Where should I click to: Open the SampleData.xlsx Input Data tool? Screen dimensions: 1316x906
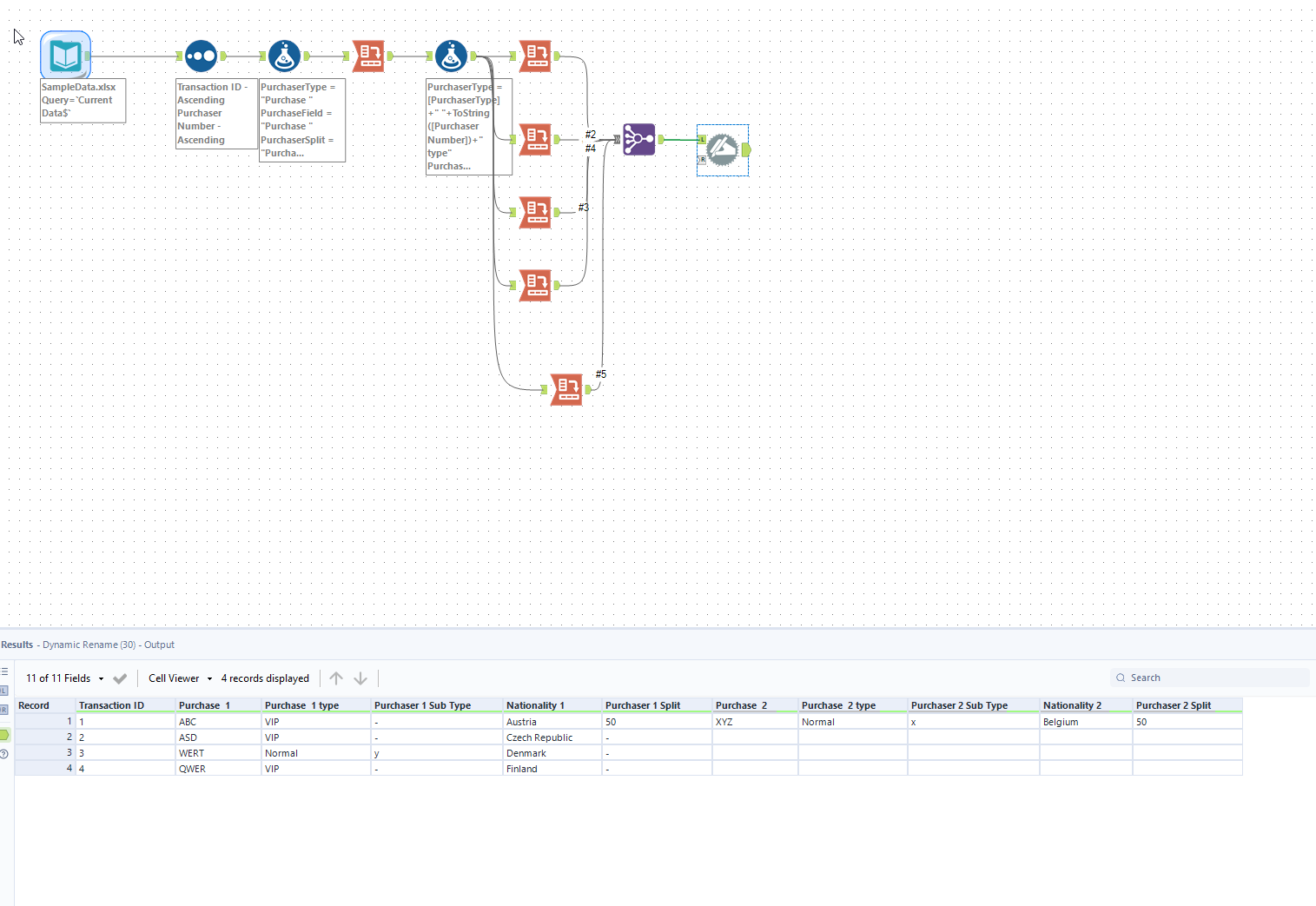click(x=65, y=54)
